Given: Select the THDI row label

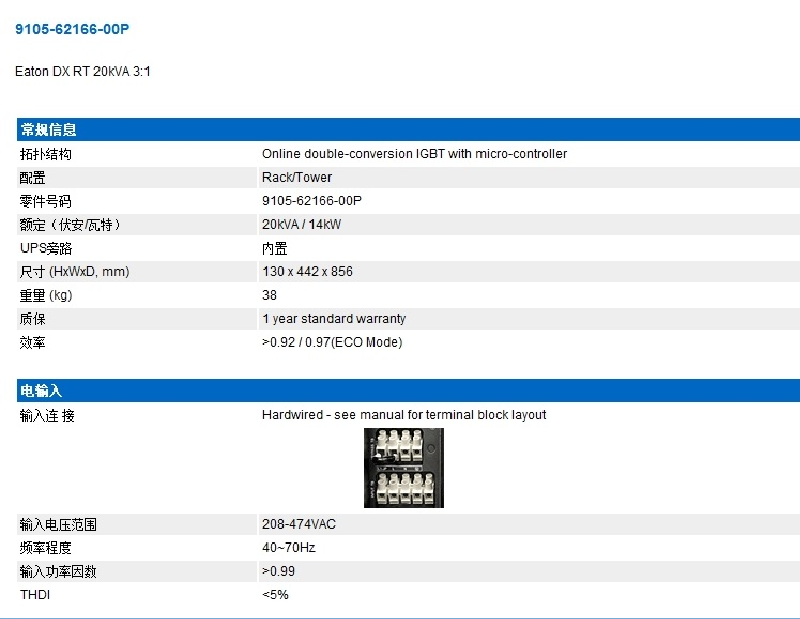Looking at the screenshot, I should coord(35,595).
